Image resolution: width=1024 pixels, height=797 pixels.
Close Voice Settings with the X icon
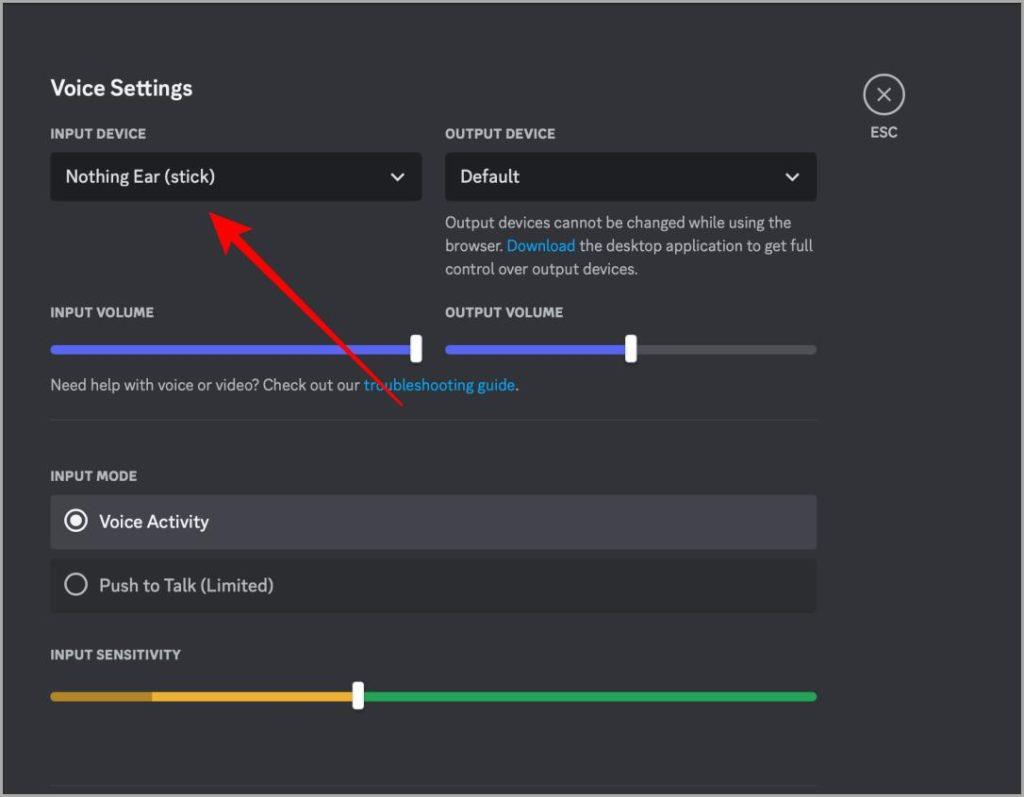click(884, 95)
